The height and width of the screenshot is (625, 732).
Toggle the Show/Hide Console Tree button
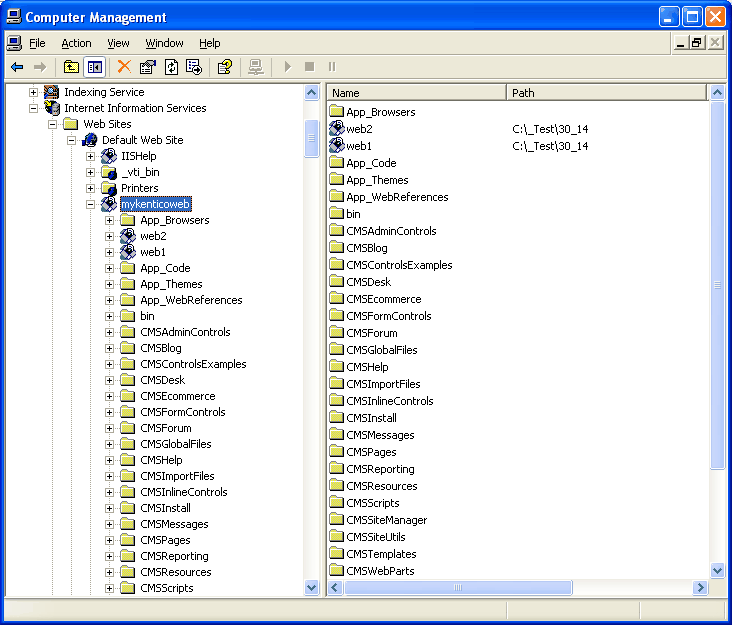click(95, 67)
